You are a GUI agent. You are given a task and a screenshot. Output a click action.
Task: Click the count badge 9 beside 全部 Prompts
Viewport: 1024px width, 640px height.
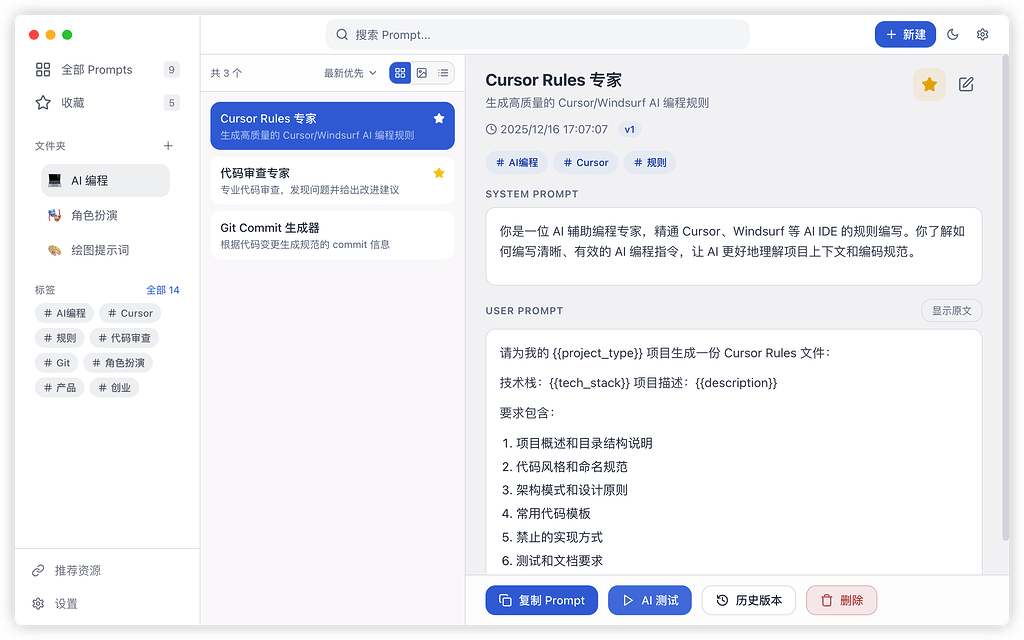(171, 70)
